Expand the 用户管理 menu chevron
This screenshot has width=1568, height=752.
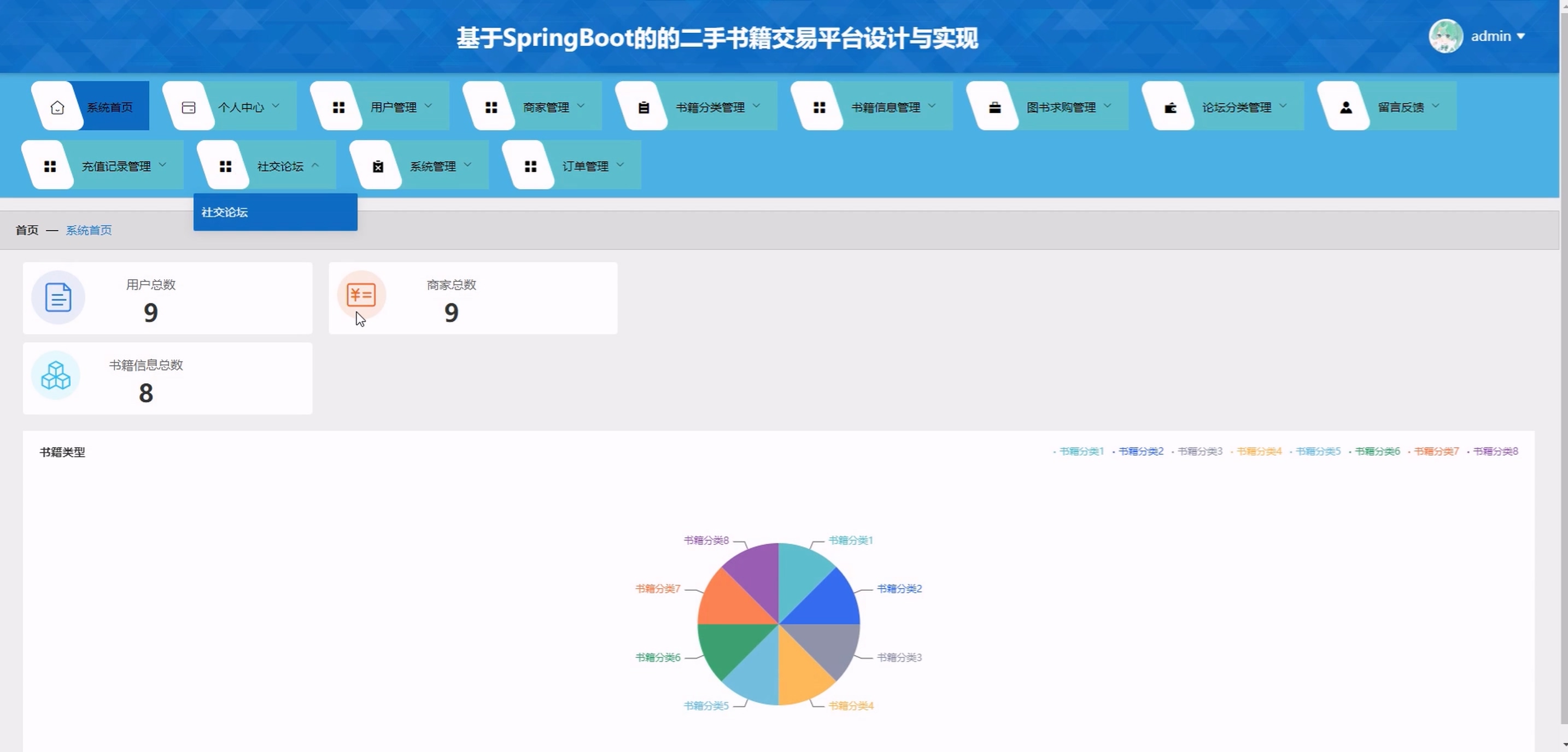click(x=428, y=106)
